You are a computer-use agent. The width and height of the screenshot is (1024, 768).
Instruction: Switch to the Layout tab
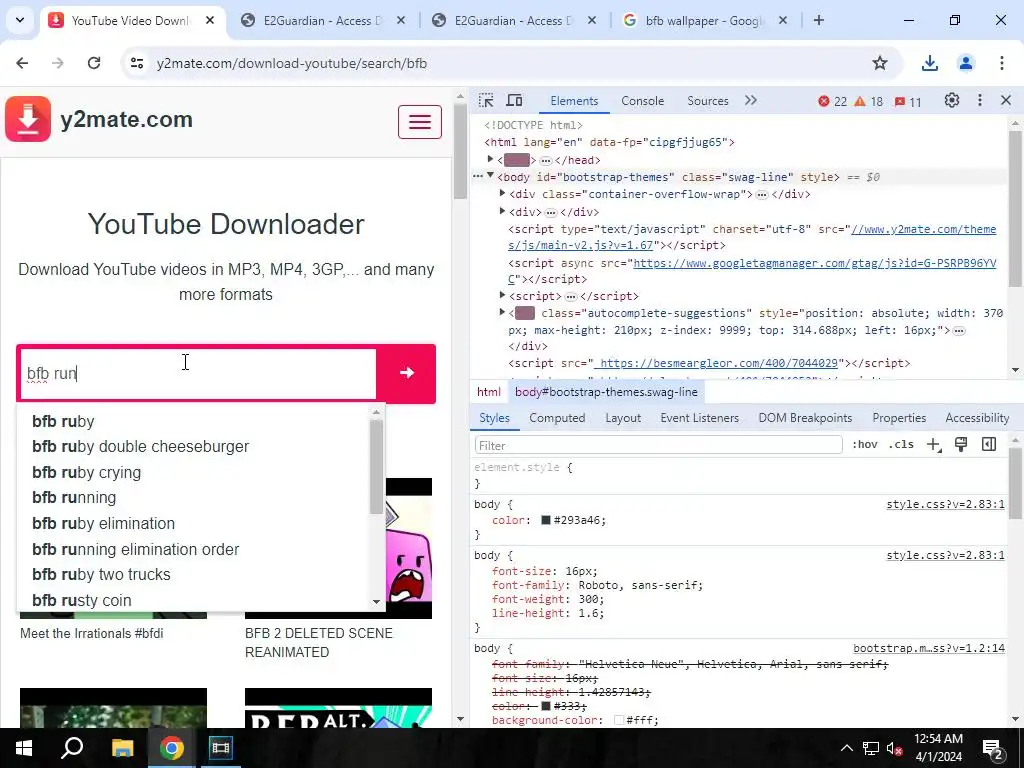(622, 418)
